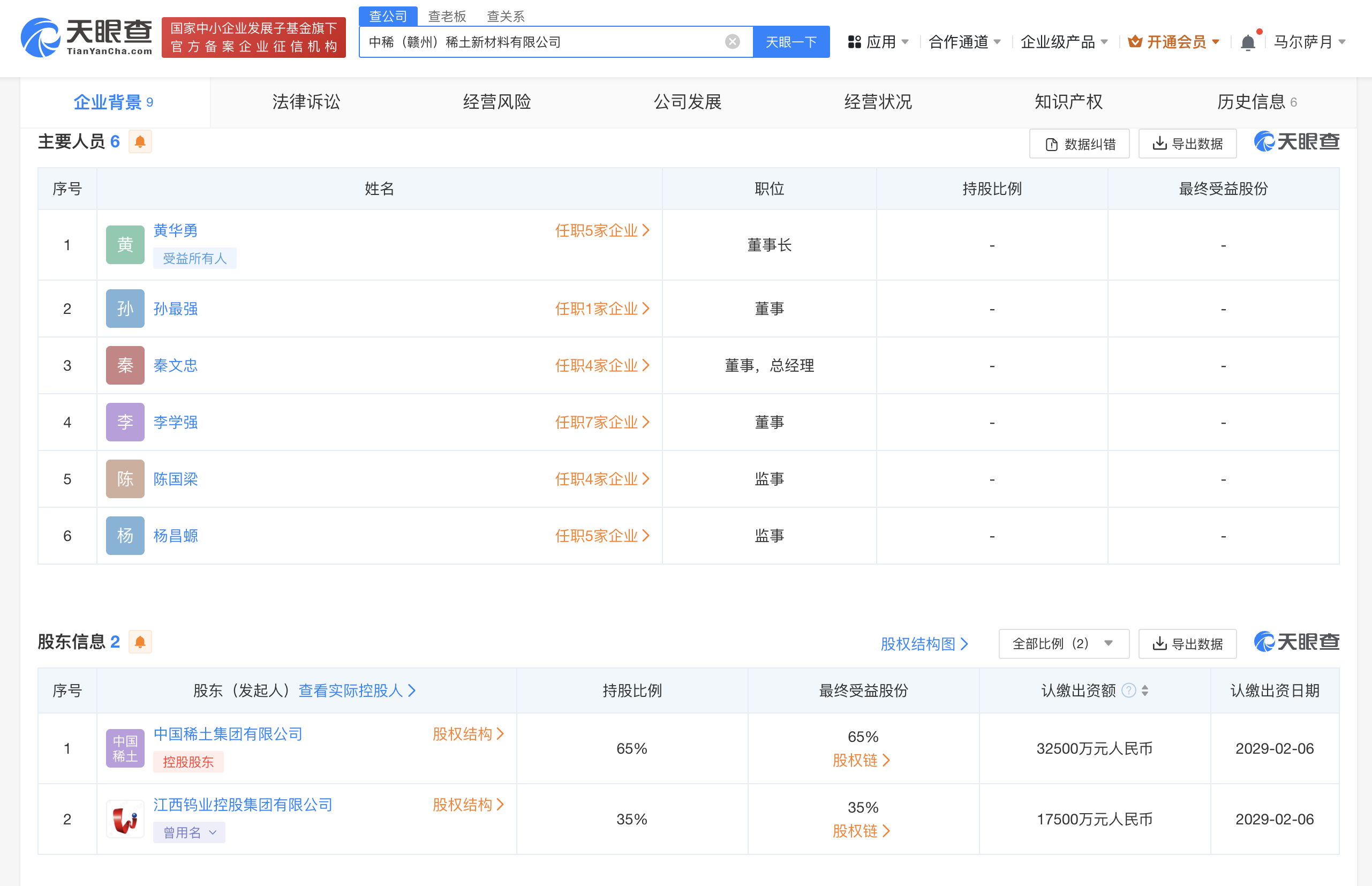Open the notifications bell in header
The width and height of the screenshot is (1372, 886).
pyautogui.click(x=1247, y=42)
